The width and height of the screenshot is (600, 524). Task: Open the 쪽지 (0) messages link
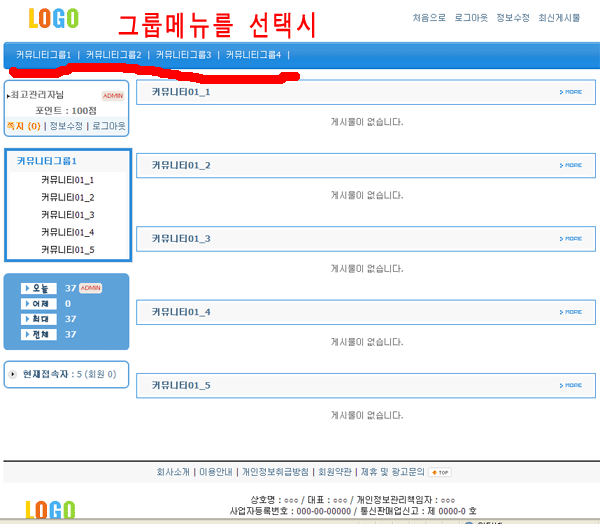tap(24, 126)
